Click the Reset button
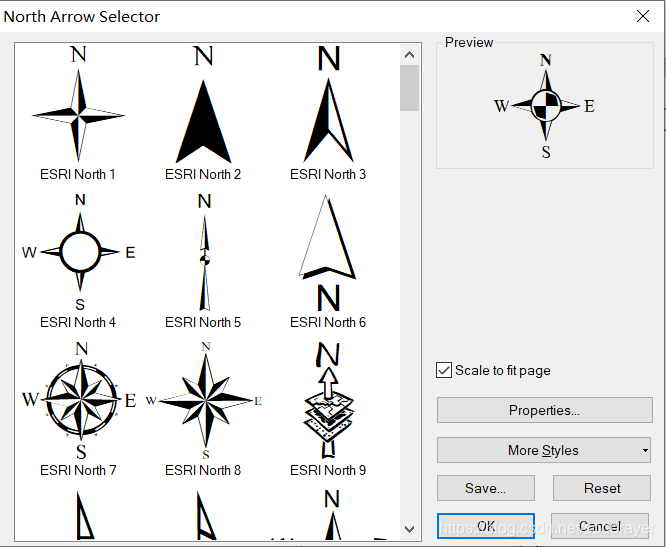This screenshot has height=547, width=666. (602, 488)
